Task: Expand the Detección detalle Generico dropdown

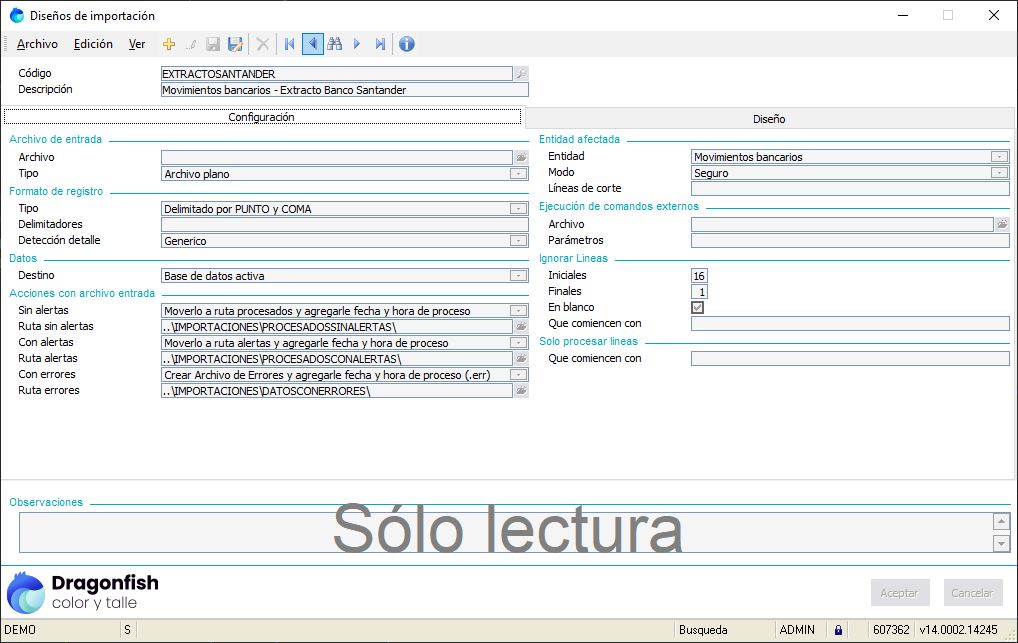Action: [518, 241]
